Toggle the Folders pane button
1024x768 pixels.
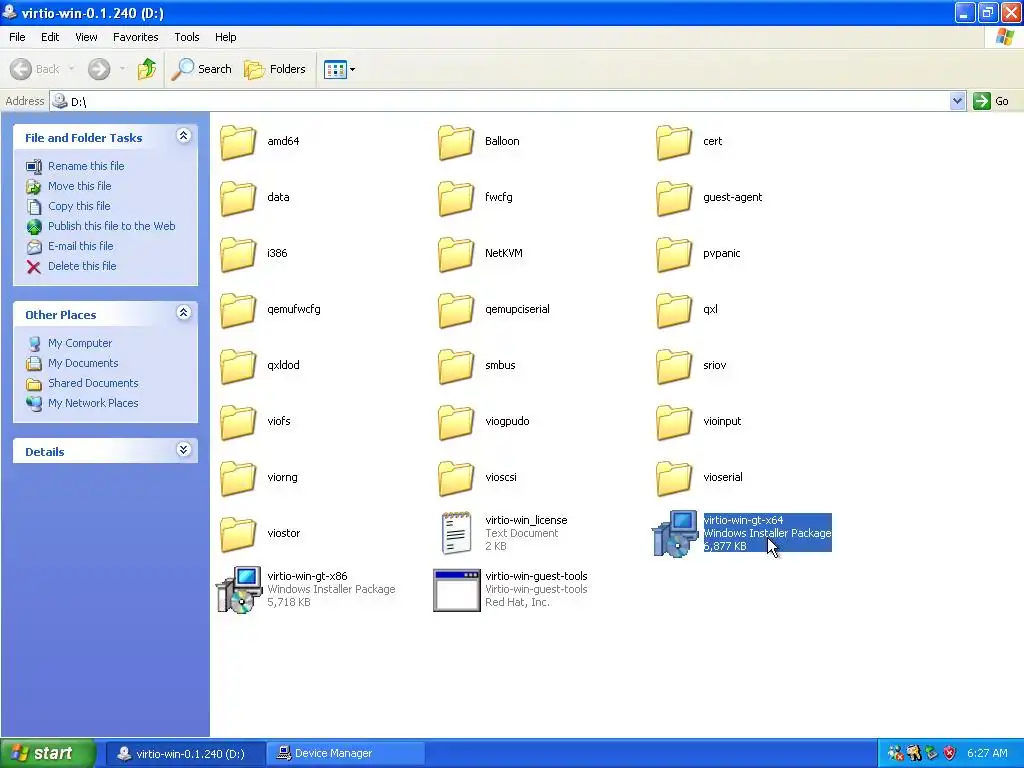pyautogui.click(x=274, y=69)
